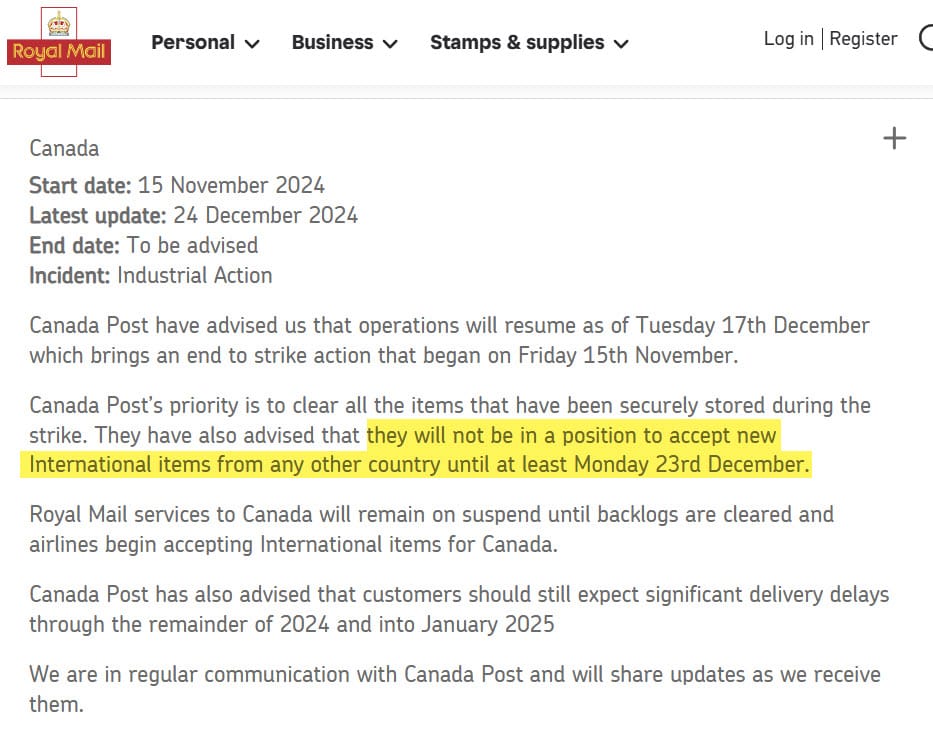The image size is (933, 734).
Task: Click the End date label
Action: [74, 245]
